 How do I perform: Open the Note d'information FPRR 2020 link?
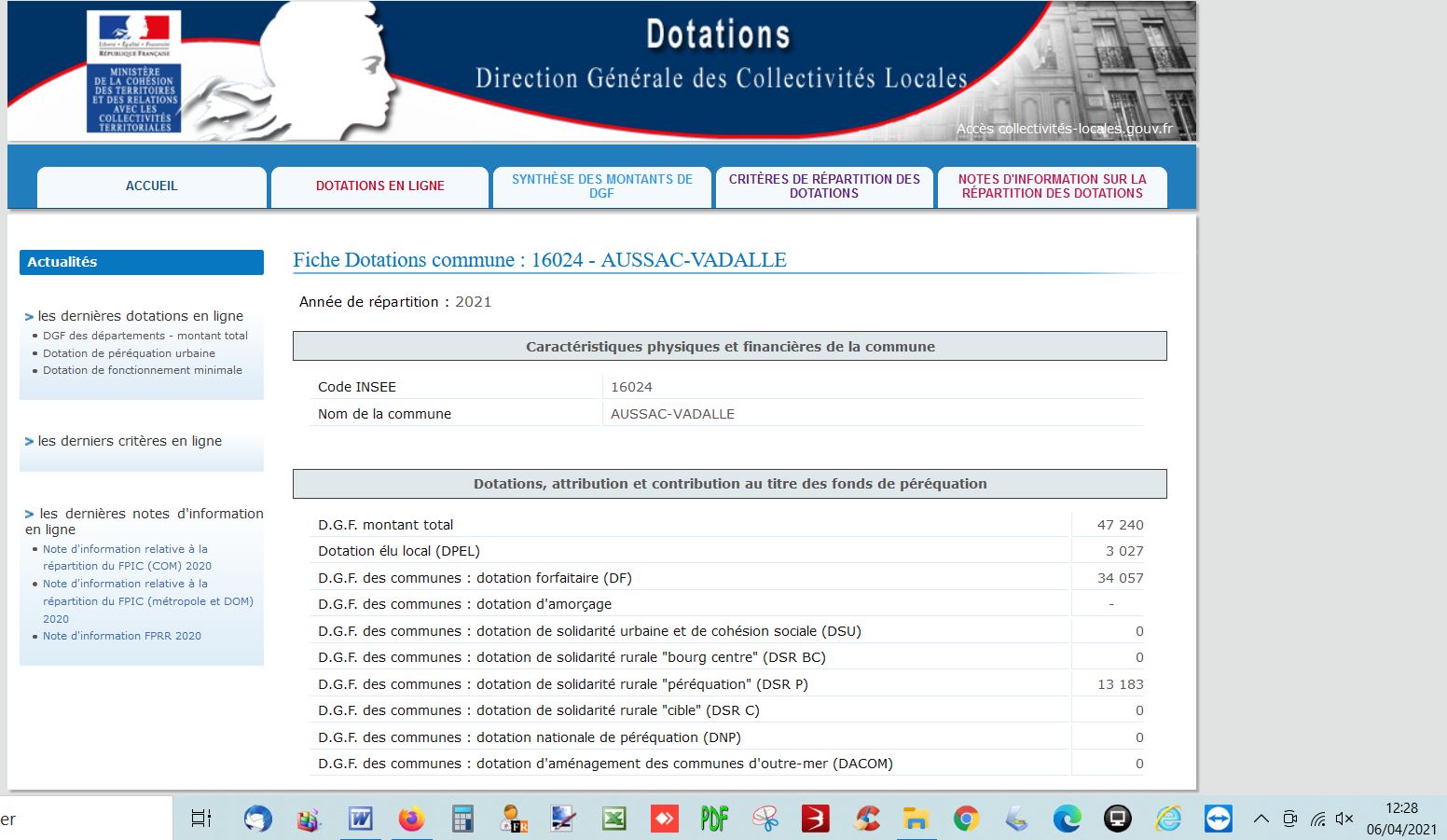[122, 636]
